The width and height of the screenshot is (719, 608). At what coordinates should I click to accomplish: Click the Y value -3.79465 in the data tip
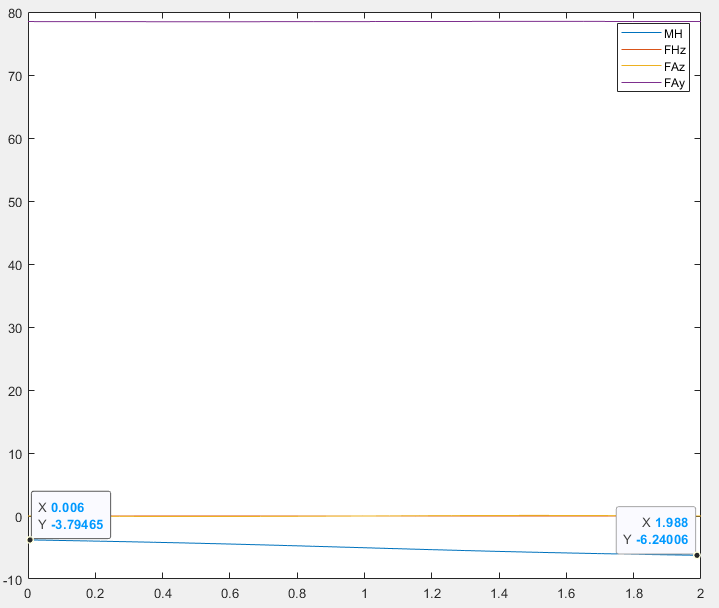[77, 524]
